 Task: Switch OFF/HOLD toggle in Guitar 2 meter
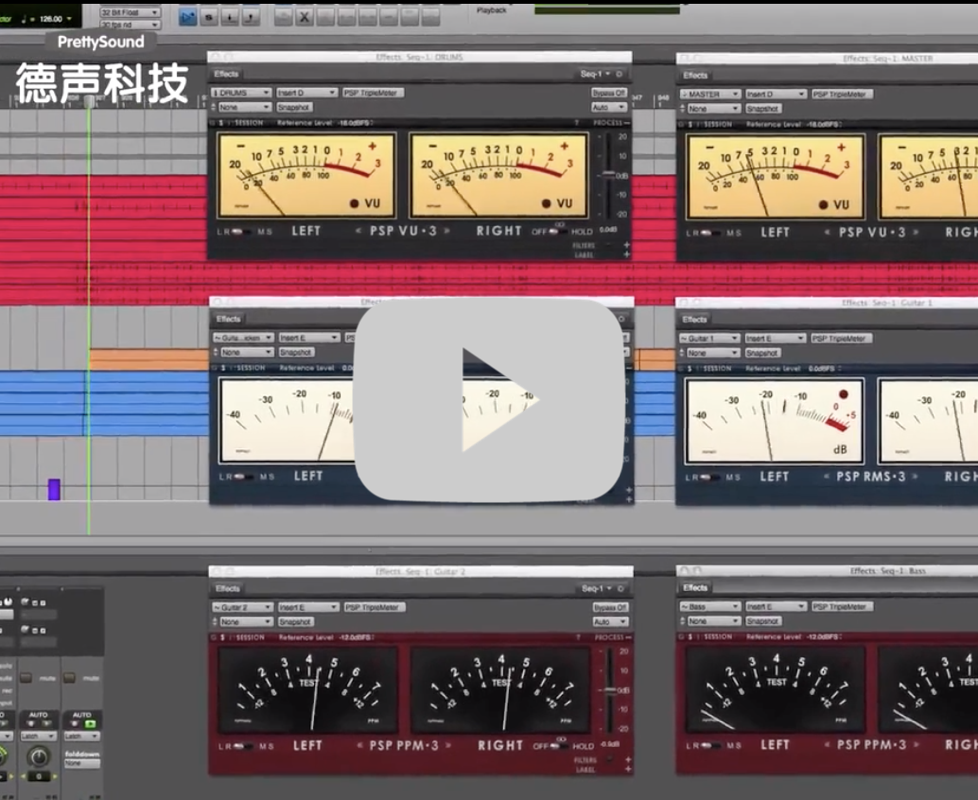[561, 745]
